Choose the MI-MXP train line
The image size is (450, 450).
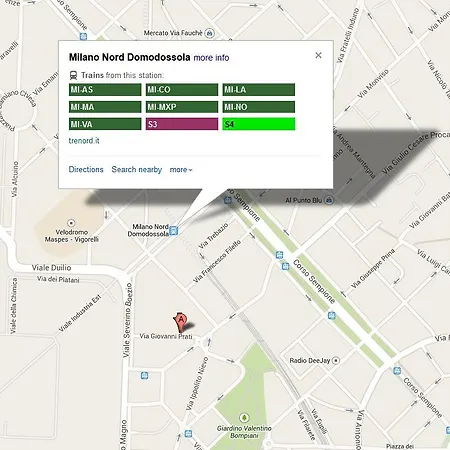tap(182, 107)
